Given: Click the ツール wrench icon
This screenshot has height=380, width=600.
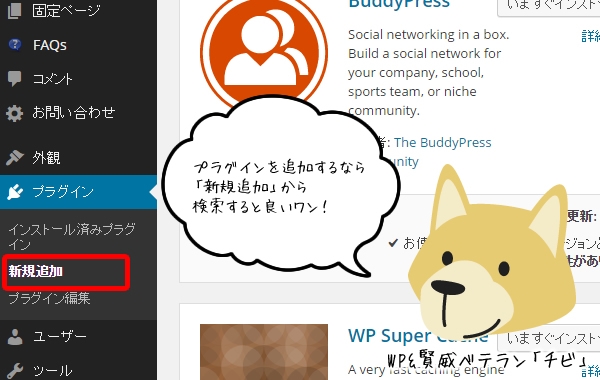Looking at the screenshot, I should tap(15, 370).
